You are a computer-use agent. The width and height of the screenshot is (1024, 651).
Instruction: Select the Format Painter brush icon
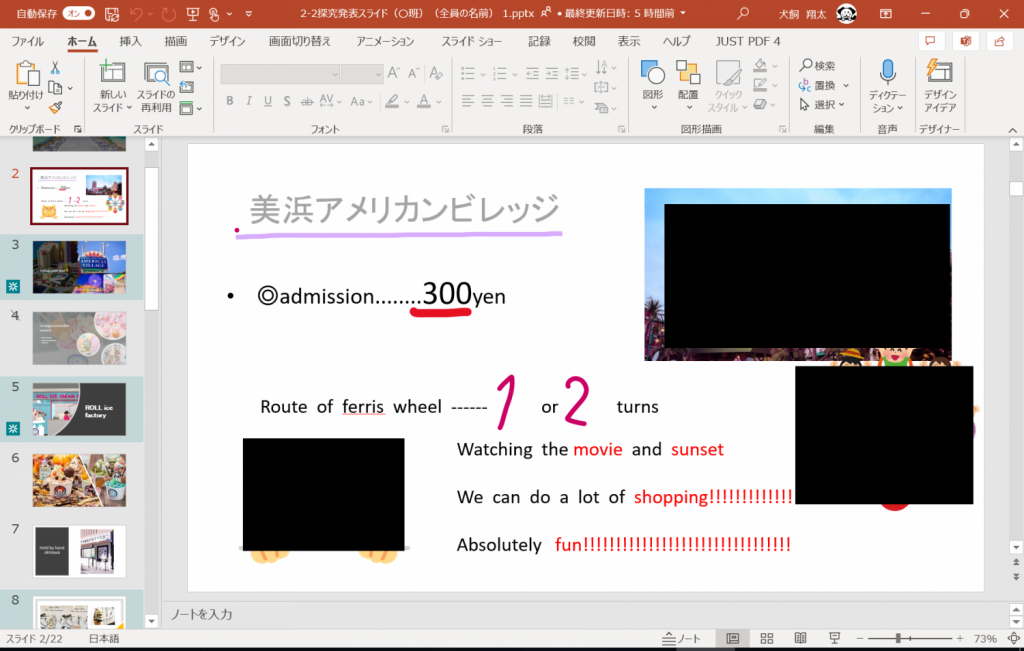[55, 107]
